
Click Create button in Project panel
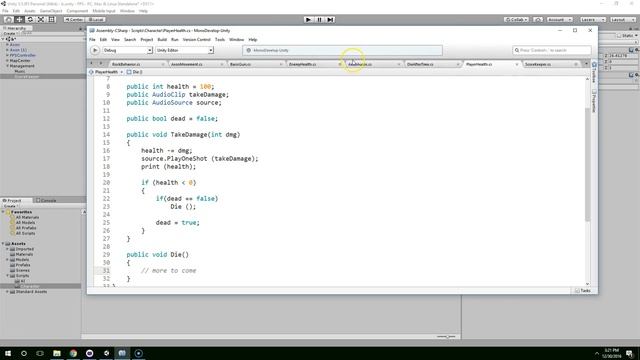[10, 206]
